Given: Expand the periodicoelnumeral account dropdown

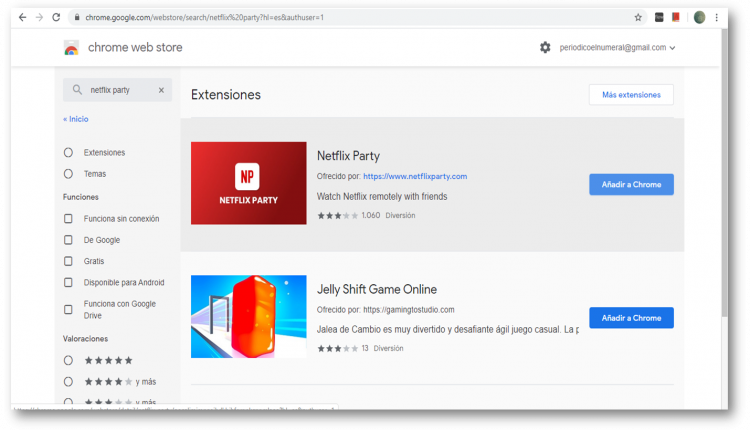Looking at the screenshot, I should pos(672,48).
